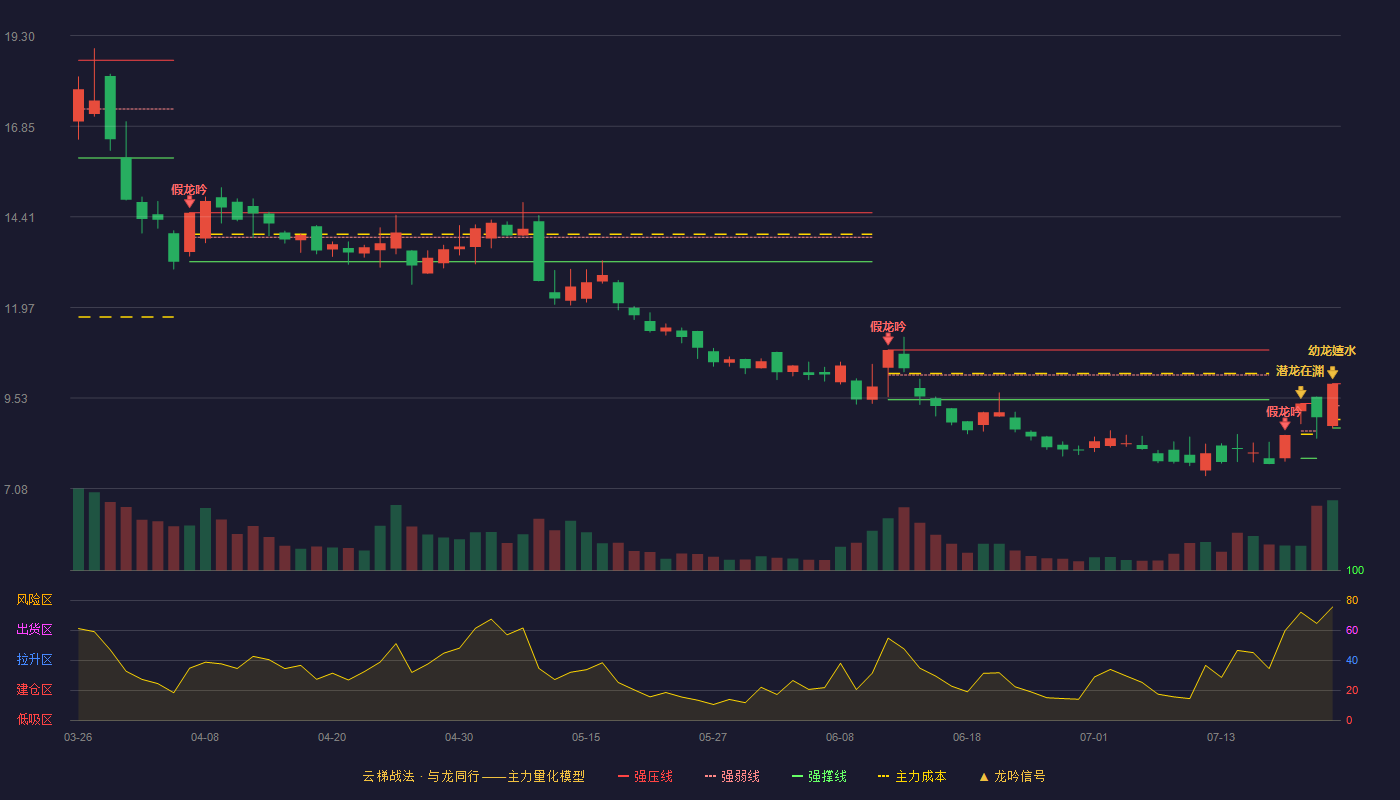This screenshot has height=800, width=1400.
Task: Click the 05-15 date label
Action: pos(586,737)
